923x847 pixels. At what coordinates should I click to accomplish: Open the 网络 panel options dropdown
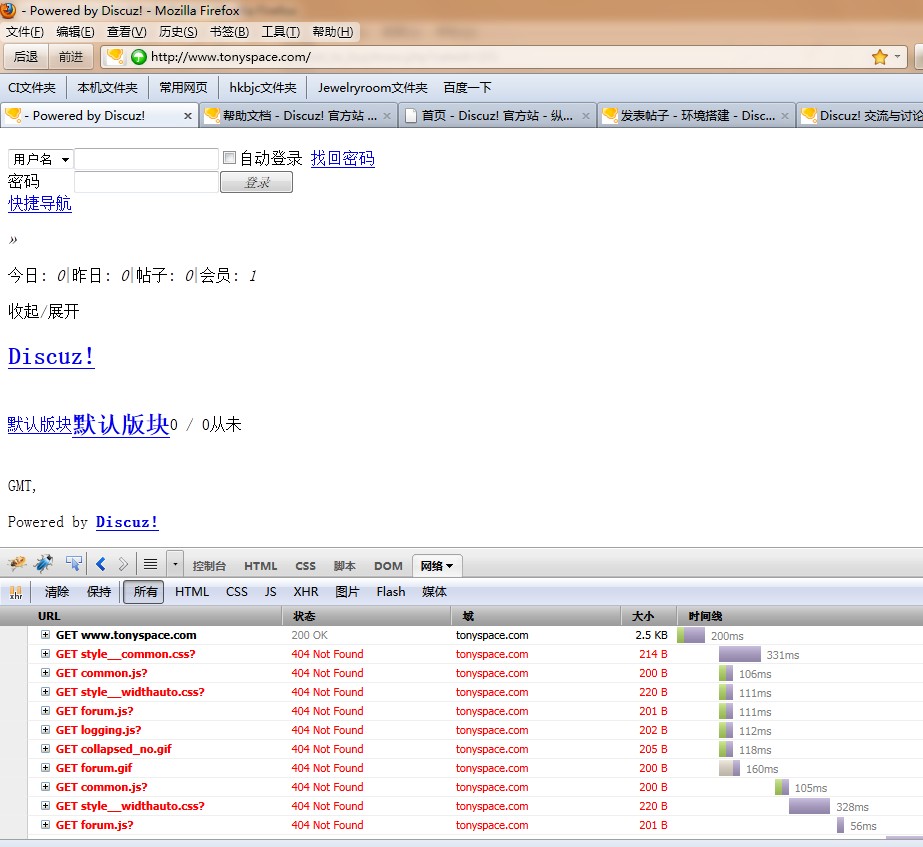437,566
